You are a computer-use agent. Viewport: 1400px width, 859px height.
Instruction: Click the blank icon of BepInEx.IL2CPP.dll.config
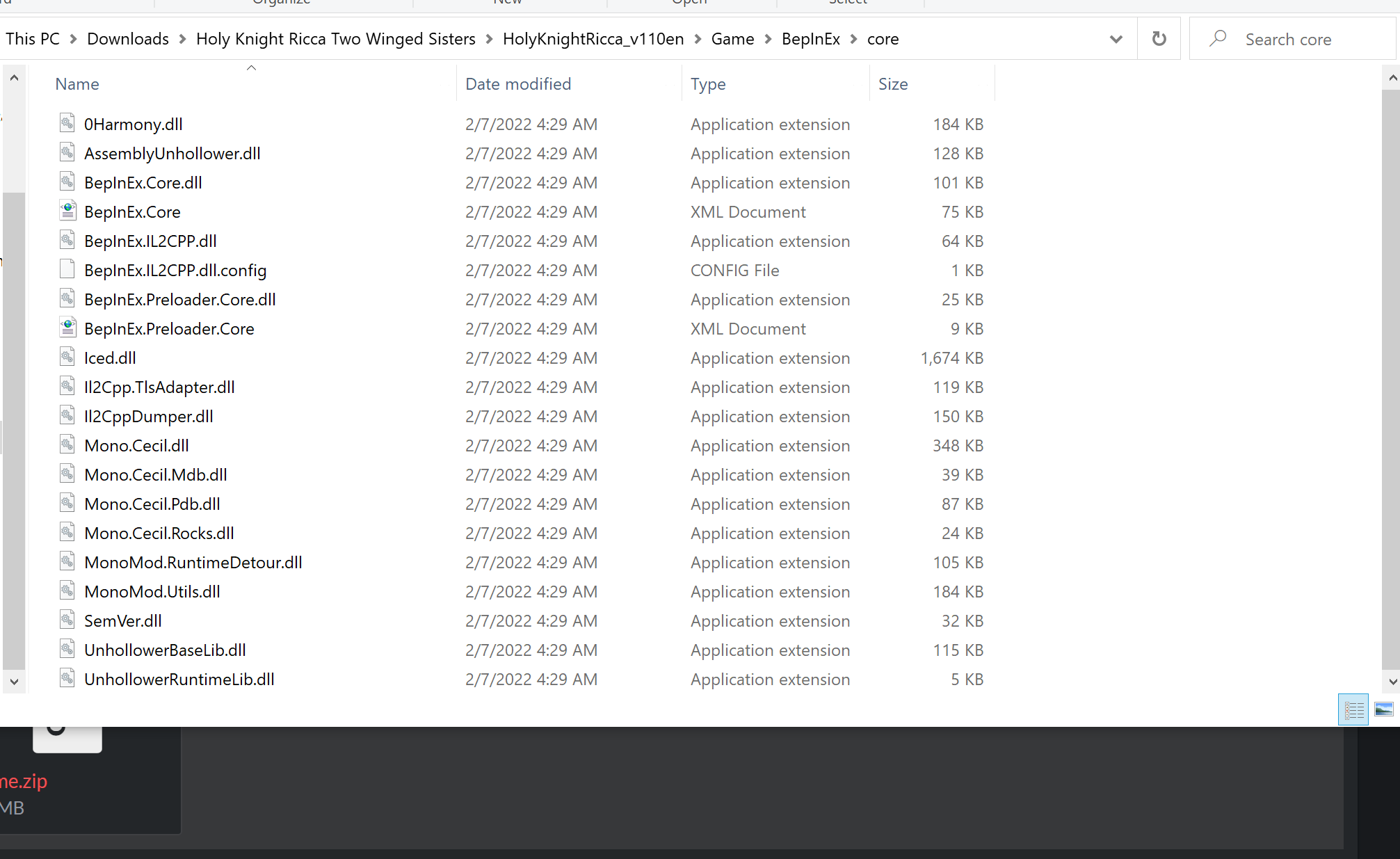[67, 269]
